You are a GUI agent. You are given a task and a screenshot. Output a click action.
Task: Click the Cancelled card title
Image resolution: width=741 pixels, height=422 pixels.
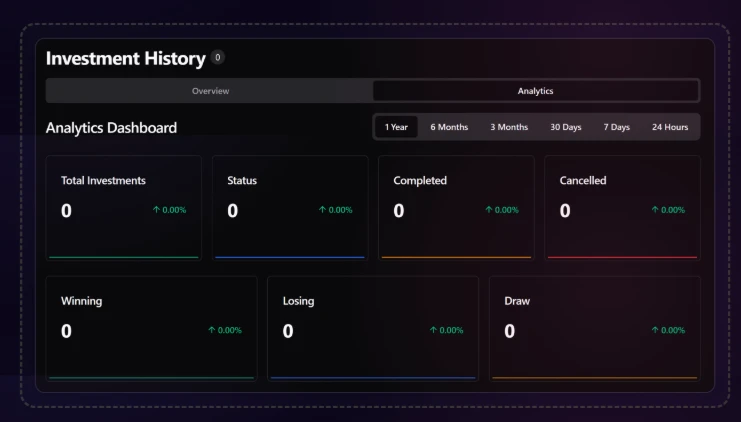click(582, 181)
